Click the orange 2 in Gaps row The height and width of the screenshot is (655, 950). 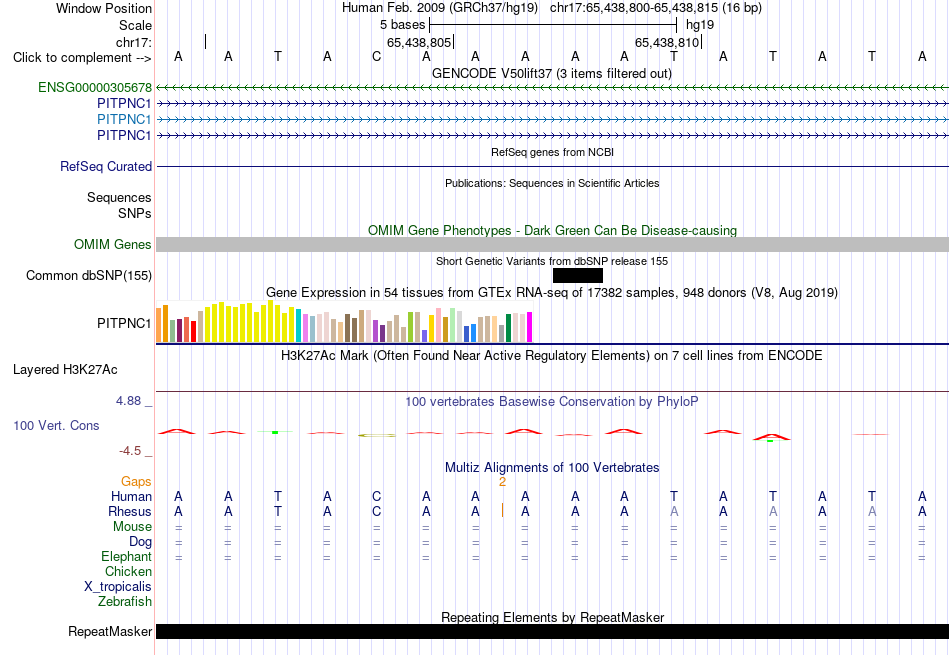coord(502,482)
